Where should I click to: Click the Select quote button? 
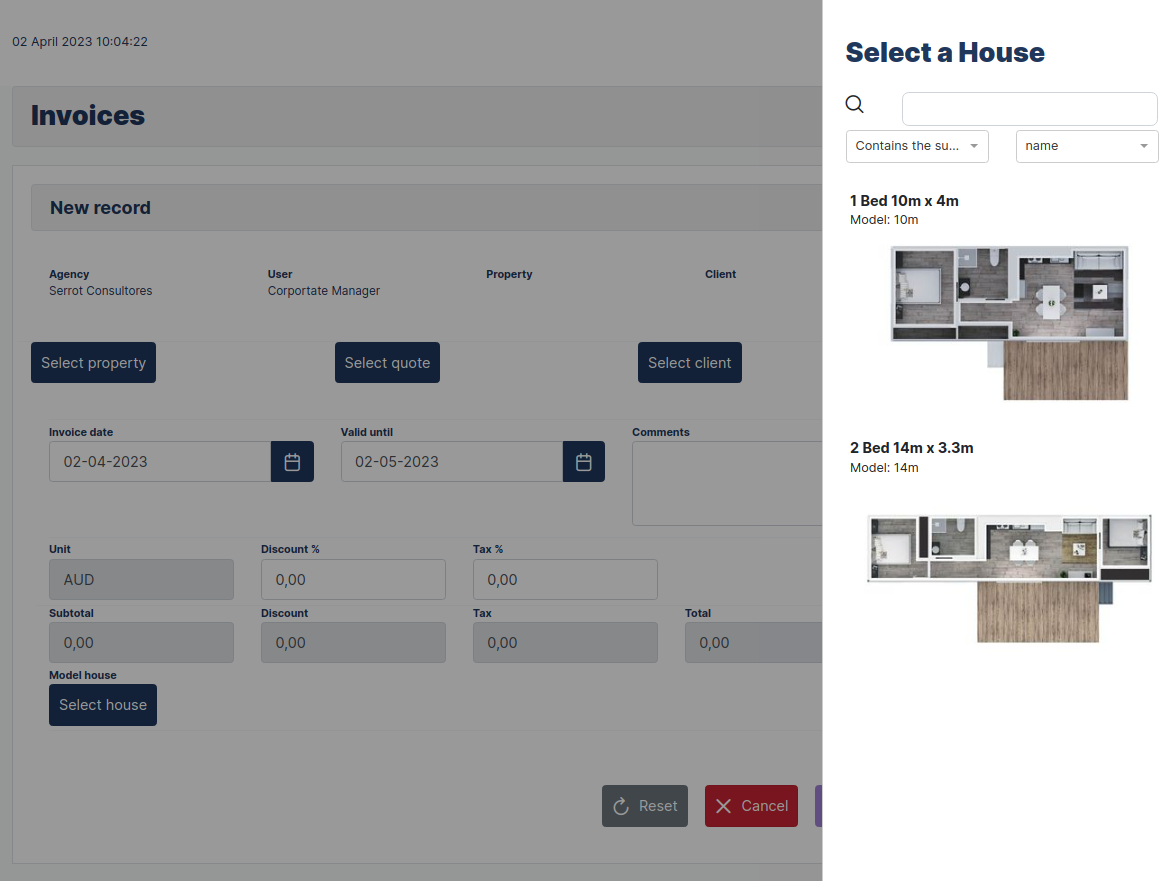pyautogui.click(x=387, y=362)
